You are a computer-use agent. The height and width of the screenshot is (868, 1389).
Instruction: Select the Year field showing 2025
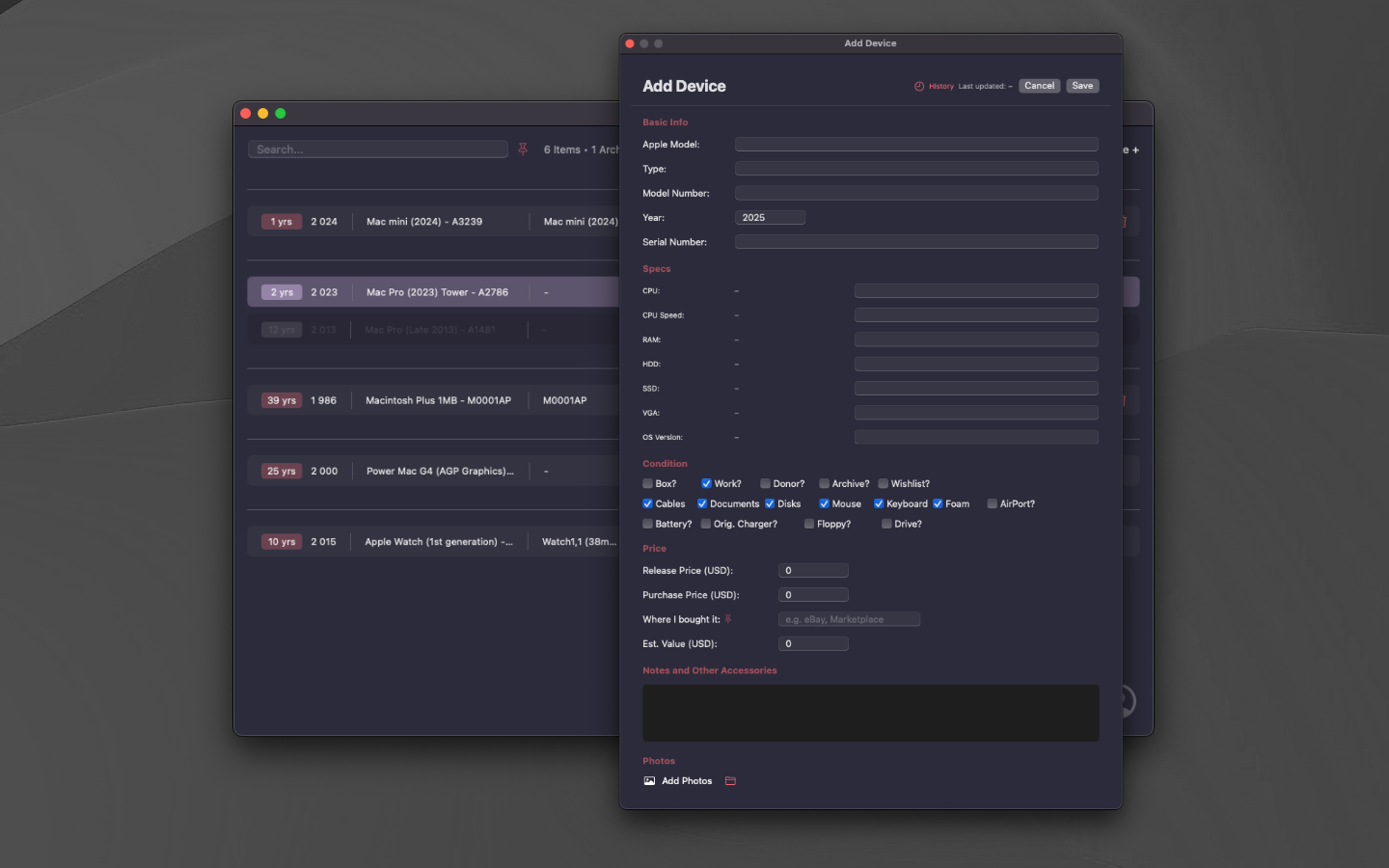tap(770, 218)
